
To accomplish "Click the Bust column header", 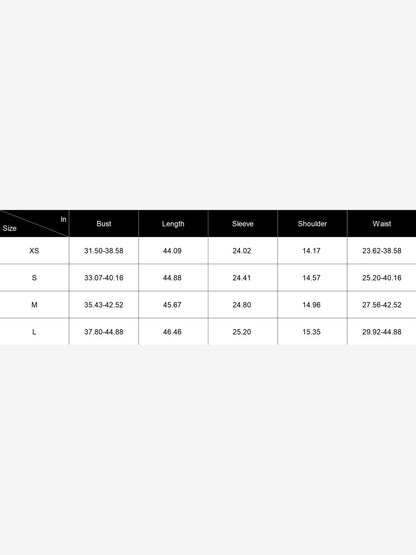I will click(104, 224).
